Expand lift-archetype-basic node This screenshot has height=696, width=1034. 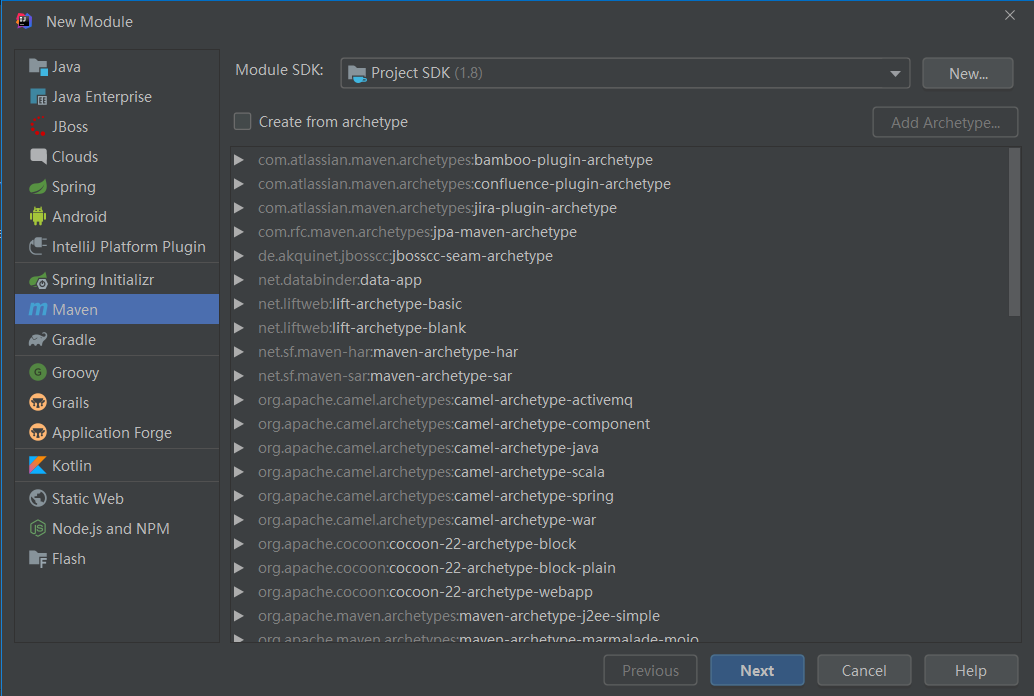pyautogui.click(x=239, y=304)
